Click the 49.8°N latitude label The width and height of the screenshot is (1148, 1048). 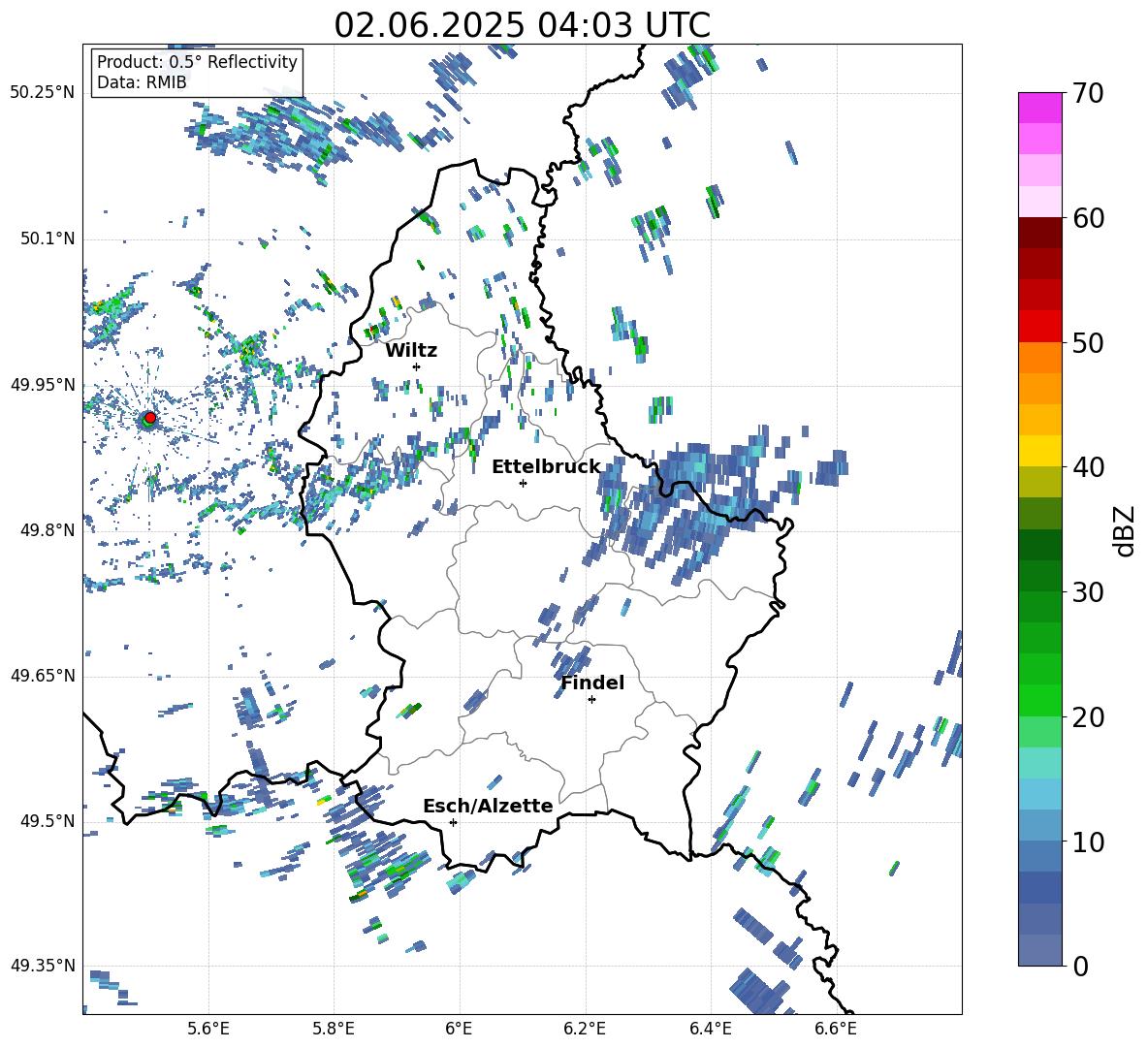[48, 530]
